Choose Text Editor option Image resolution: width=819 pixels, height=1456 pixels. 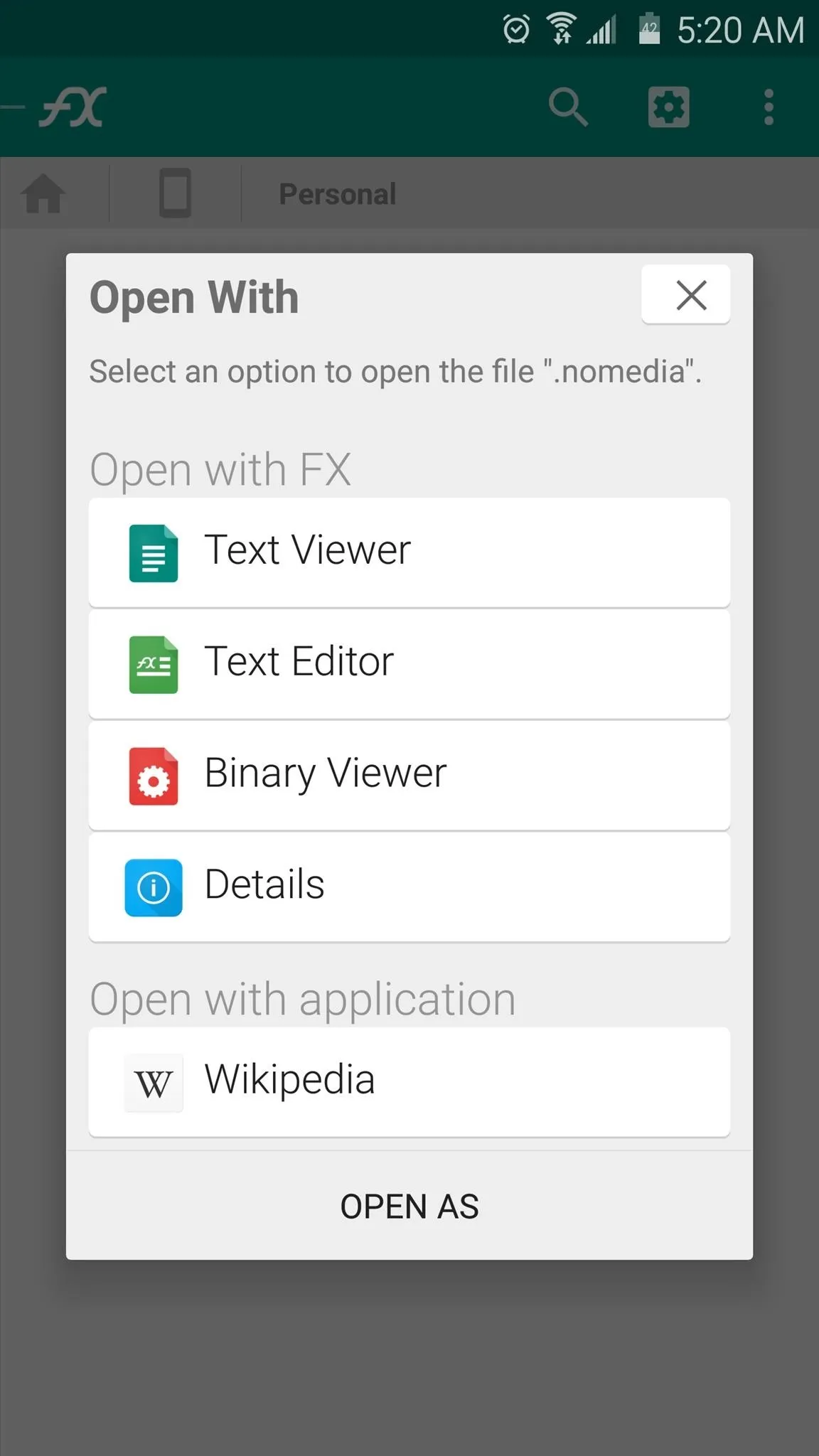pos(409,664)
